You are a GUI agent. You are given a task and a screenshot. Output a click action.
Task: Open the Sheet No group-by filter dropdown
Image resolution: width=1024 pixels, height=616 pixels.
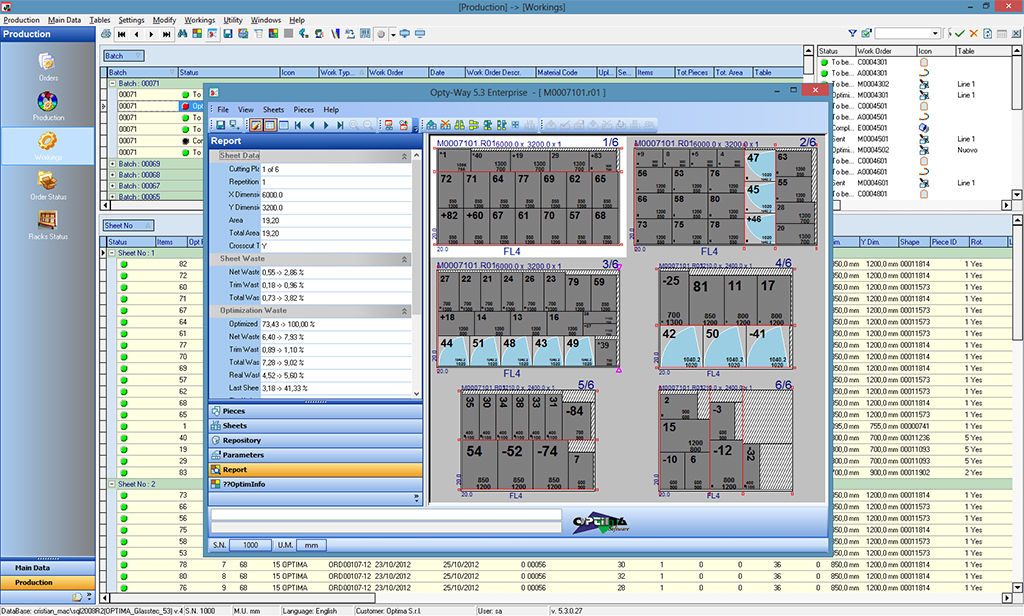point(128,225)
